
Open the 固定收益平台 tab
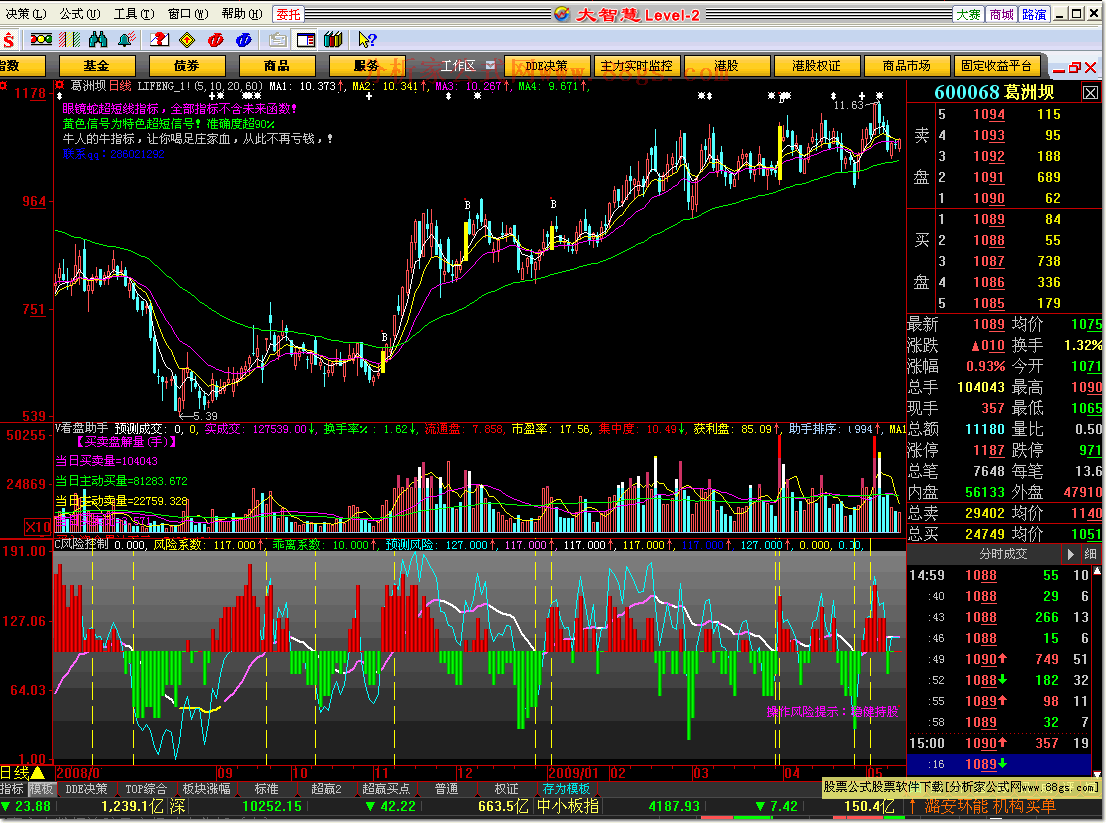click(996, 66)
